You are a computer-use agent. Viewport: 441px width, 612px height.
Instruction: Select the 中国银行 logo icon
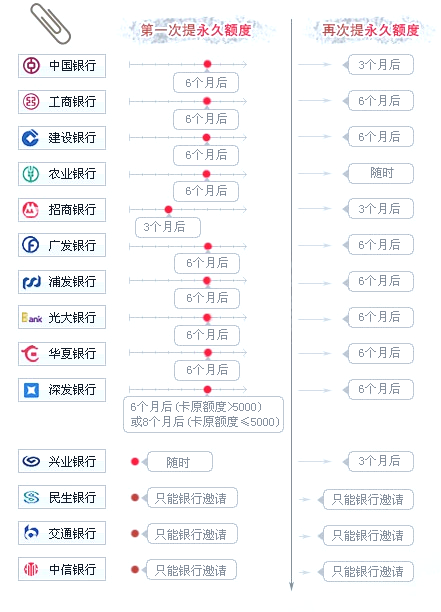tap(31, 66)
